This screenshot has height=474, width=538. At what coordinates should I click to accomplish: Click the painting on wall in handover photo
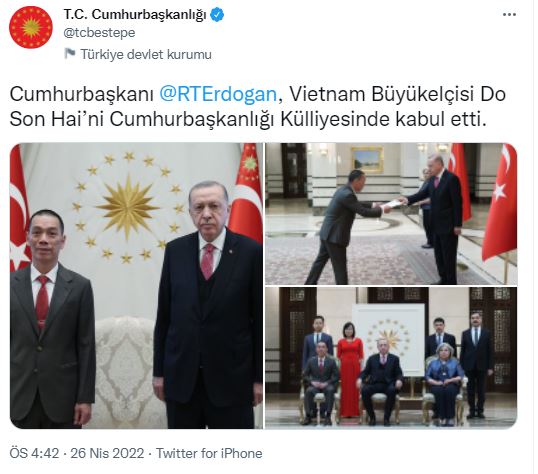[x=367, y=159]
